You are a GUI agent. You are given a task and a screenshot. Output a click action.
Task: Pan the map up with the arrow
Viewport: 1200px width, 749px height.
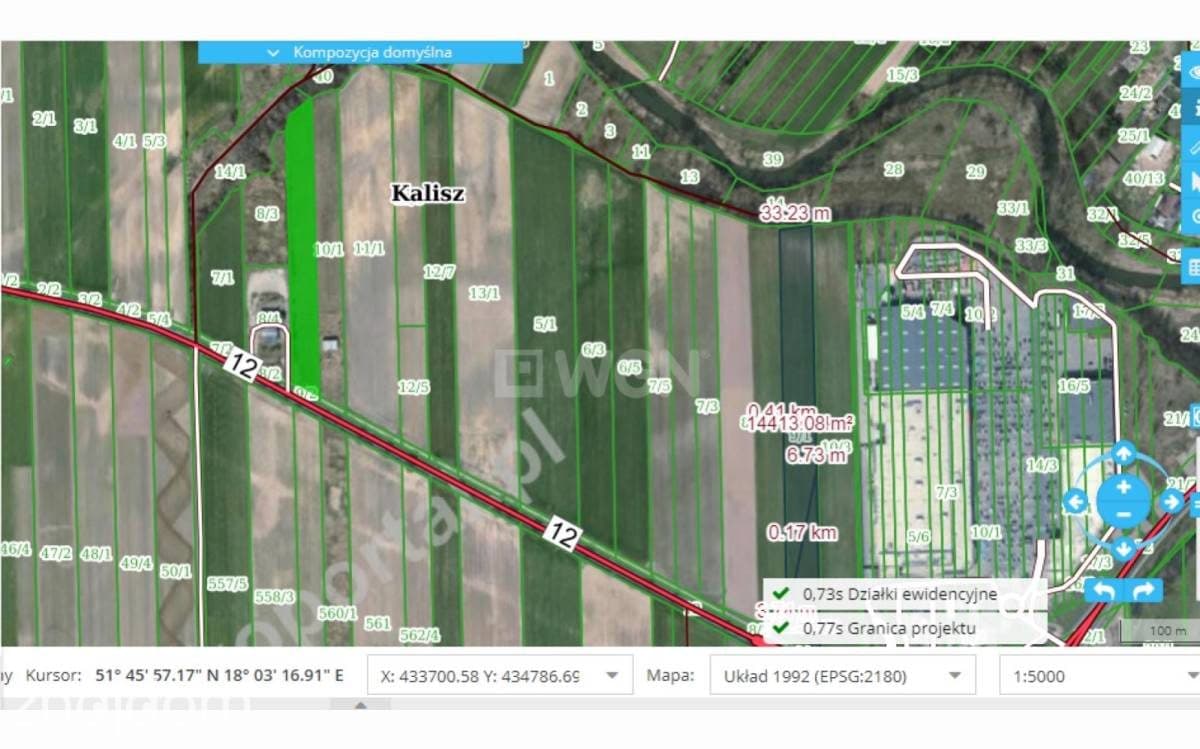point(1123,454)
